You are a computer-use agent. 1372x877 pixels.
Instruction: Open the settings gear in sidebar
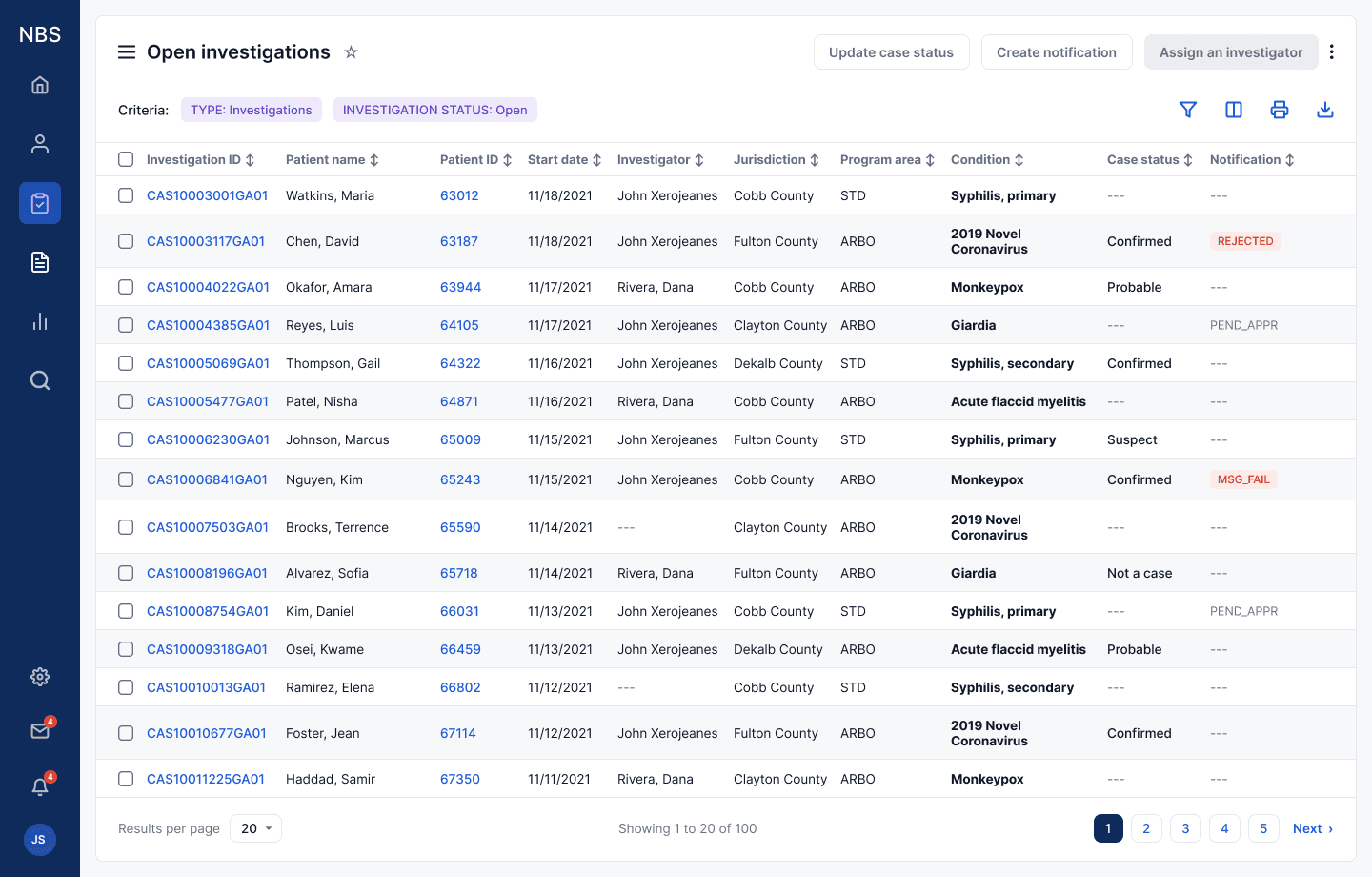40,677
